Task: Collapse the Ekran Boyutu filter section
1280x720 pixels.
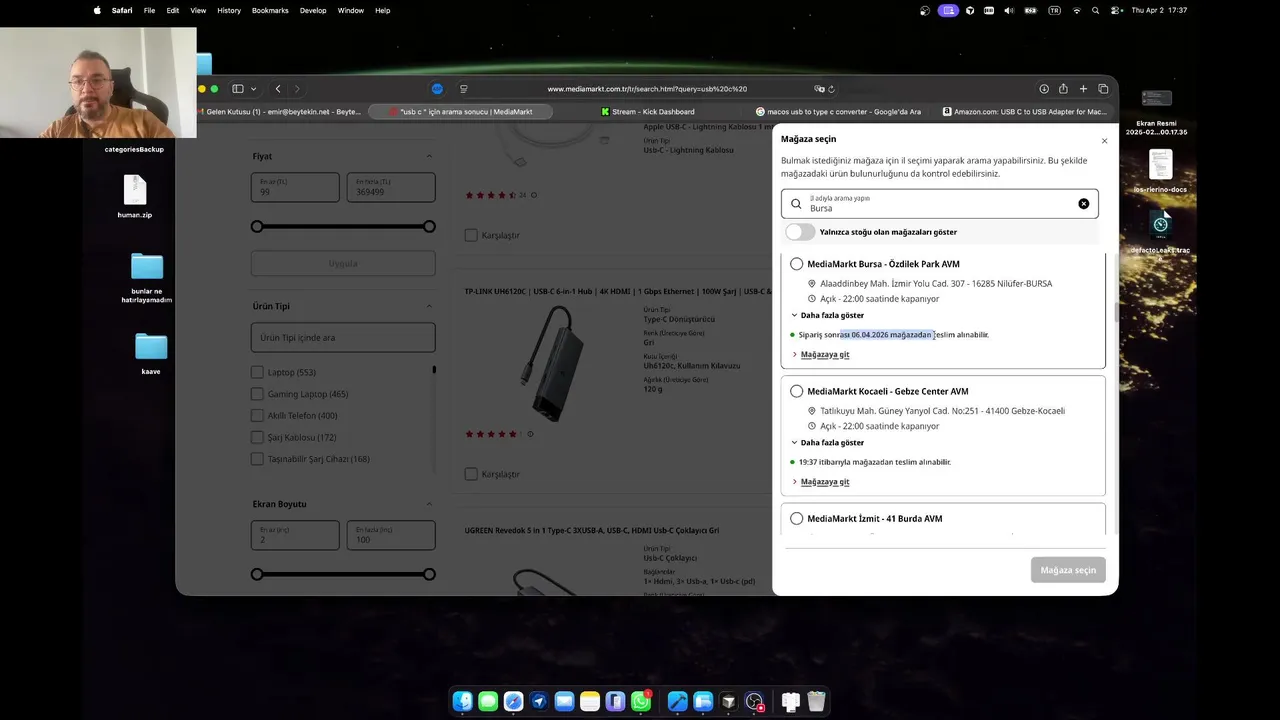Action: pyautogui.click(x=429, y=504)
